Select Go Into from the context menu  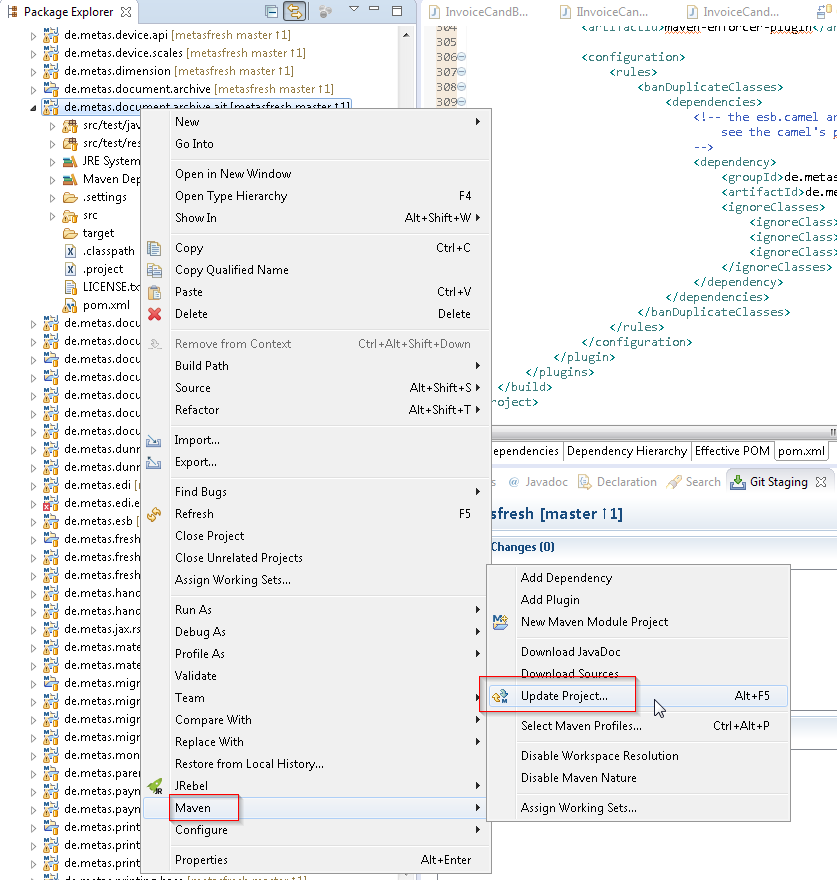(315, 144)
